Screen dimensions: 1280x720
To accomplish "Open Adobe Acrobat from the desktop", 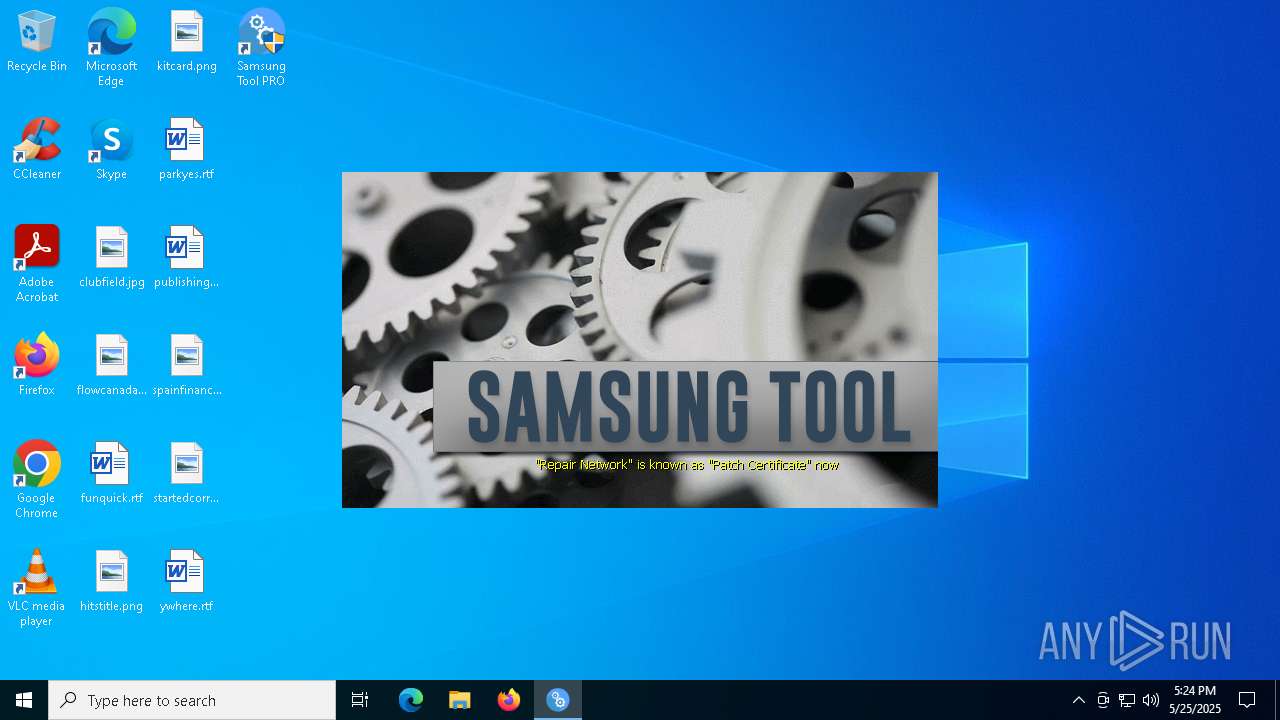I will (x=37, y=264).
